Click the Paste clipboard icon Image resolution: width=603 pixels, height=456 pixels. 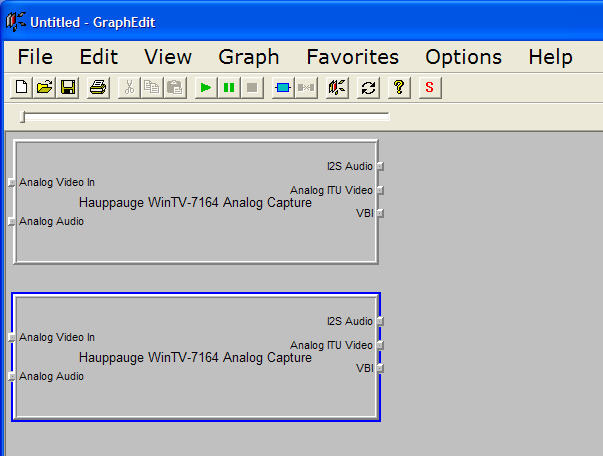click(x=175, y=88)
